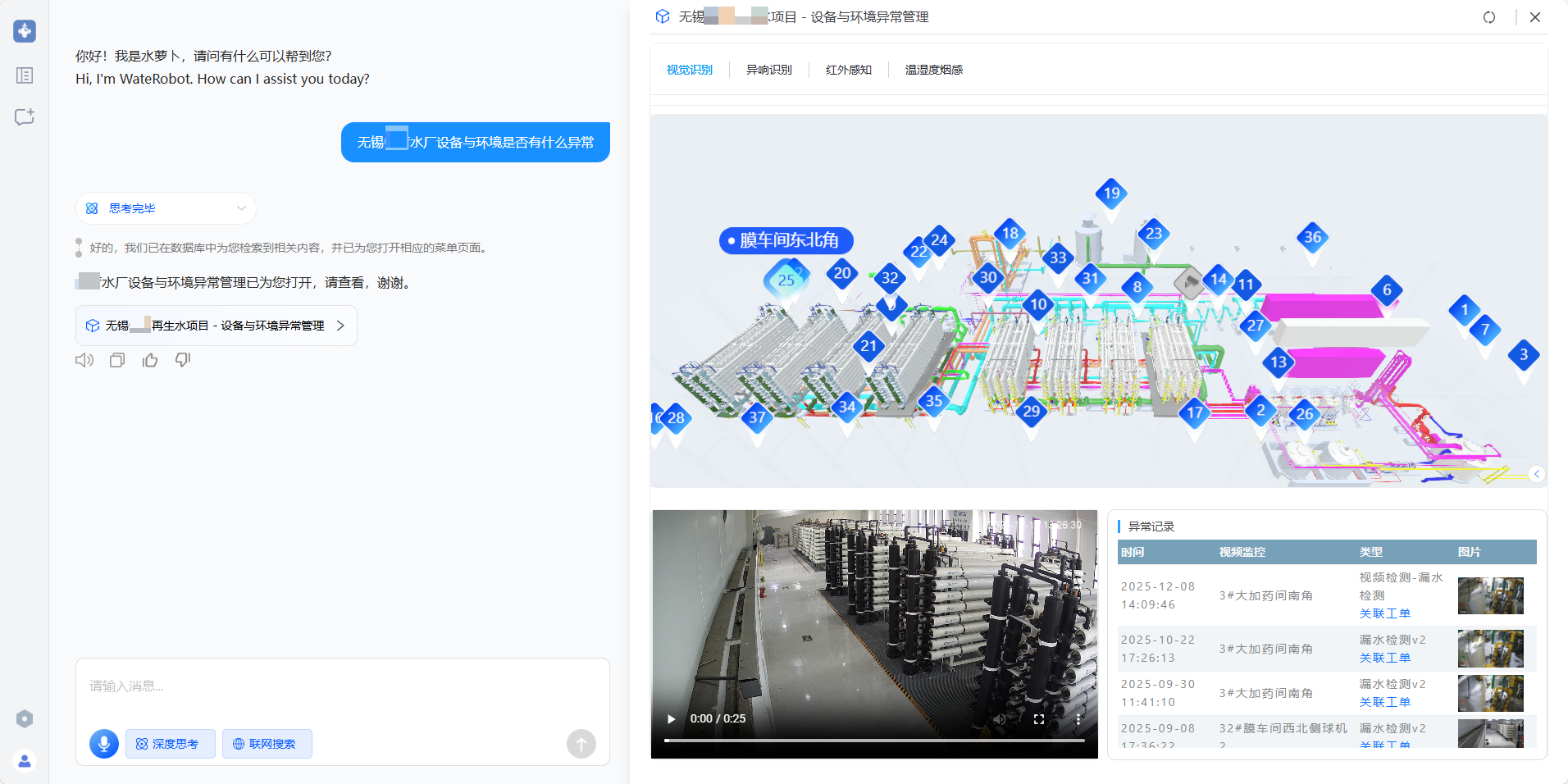Click the message input field

coord(342,686)
